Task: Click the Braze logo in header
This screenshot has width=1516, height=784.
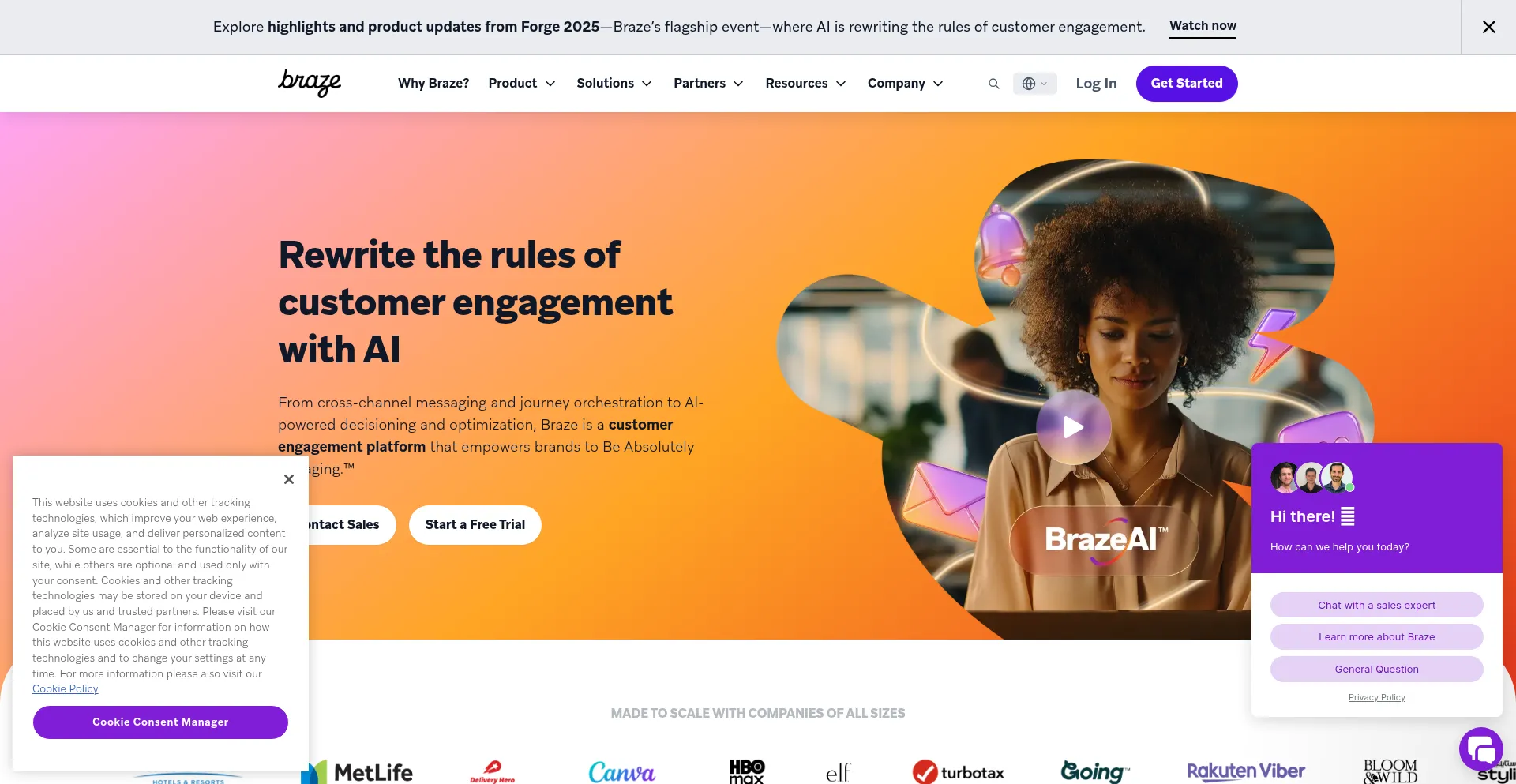Action: (310, 83)
